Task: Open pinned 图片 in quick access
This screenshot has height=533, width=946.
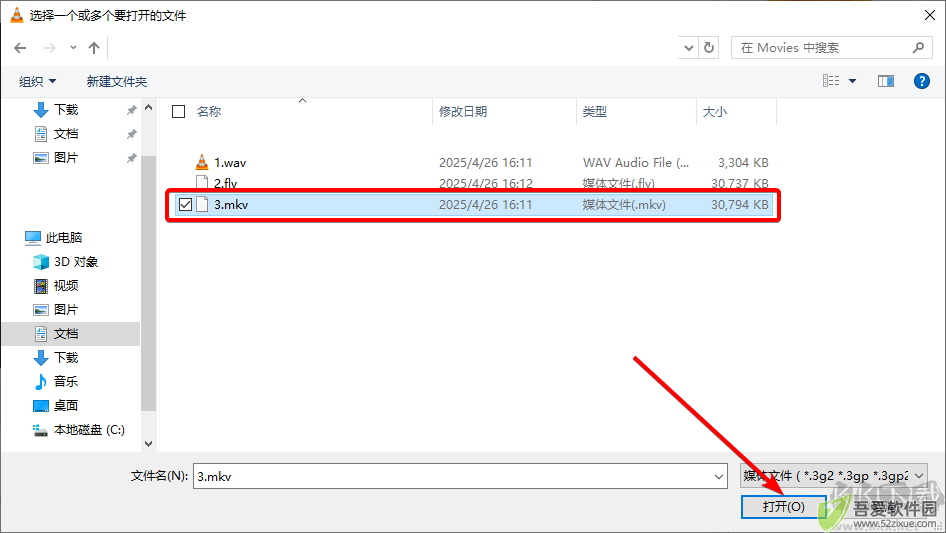Action: point(66,158)
